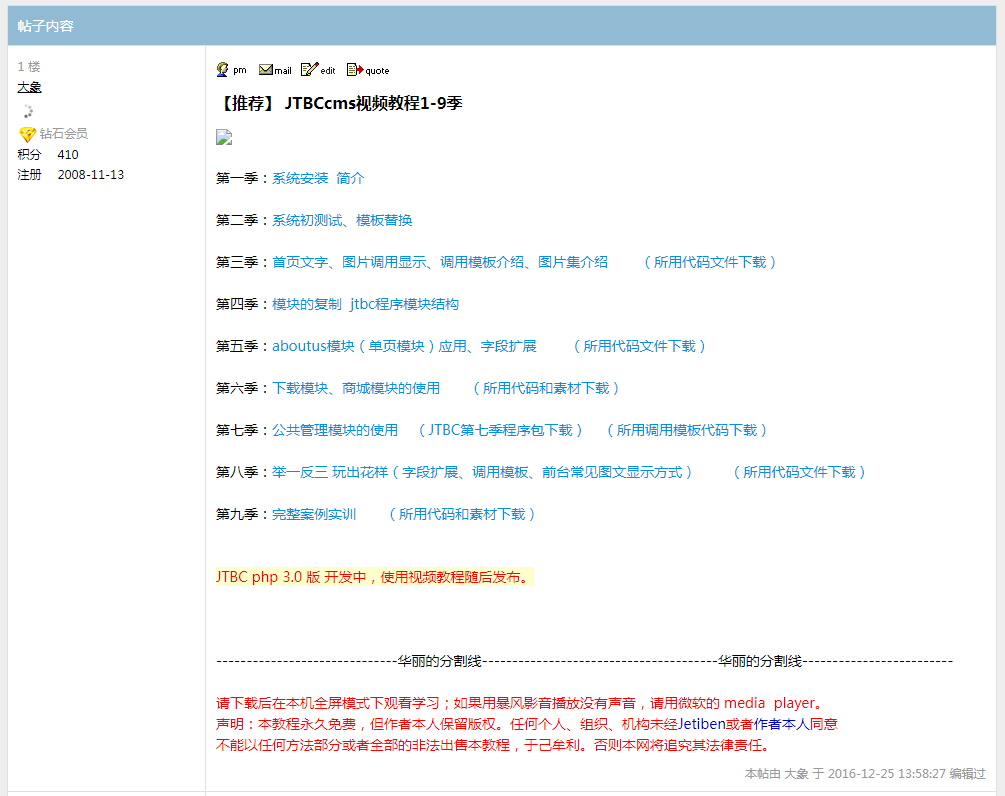Click the 1 楼 floor label

[x=29, y=67]
